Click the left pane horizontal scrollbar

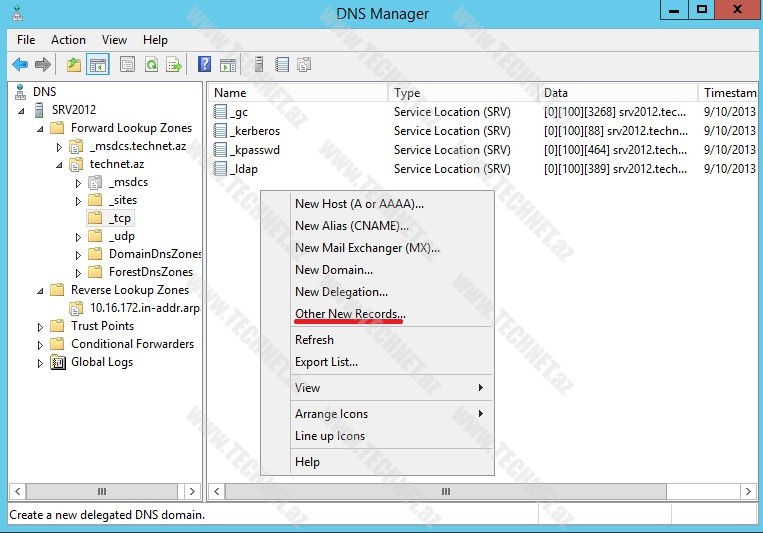(102, 492)
